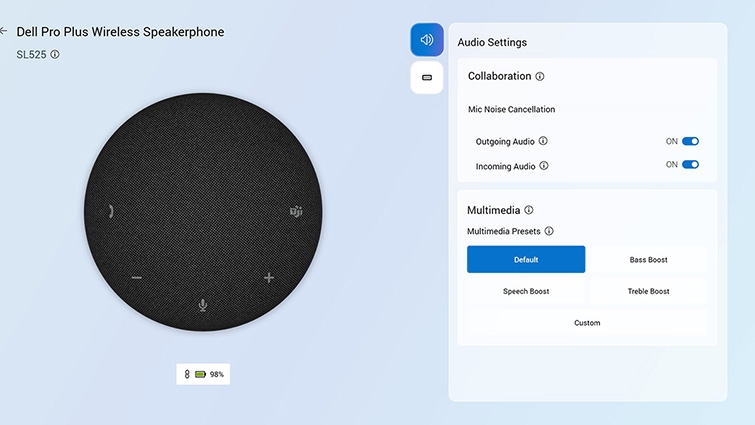Click the battery level icon
Screen dimensions: 755x425
200,374
